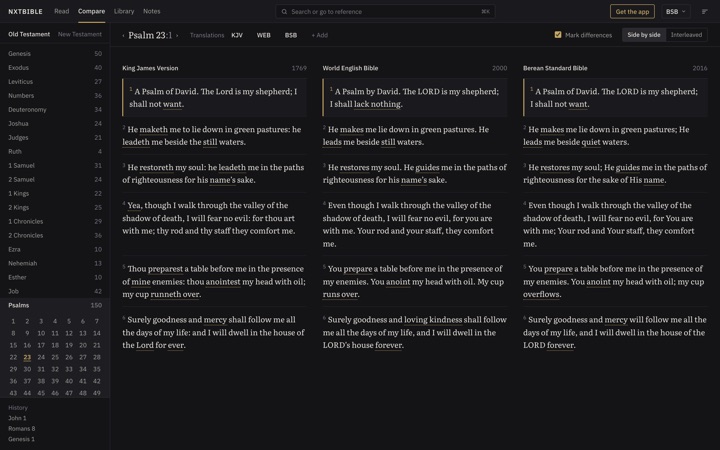Open the Compare tab

pyautogui.click(x=91, y=11)
